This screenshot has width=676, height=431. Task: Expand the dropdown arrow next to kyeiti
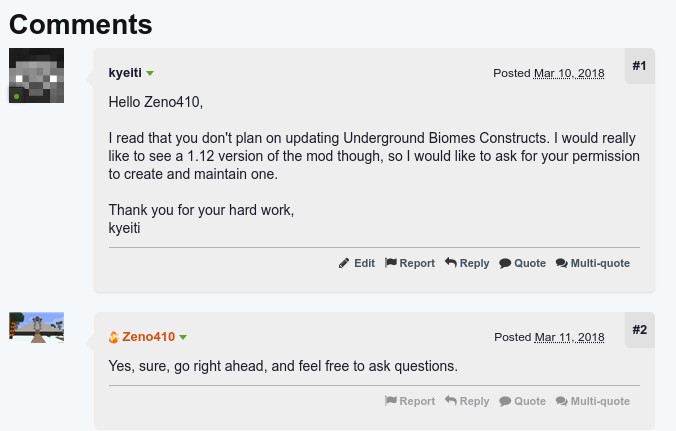pyautogui.click(x=150, y=74)
